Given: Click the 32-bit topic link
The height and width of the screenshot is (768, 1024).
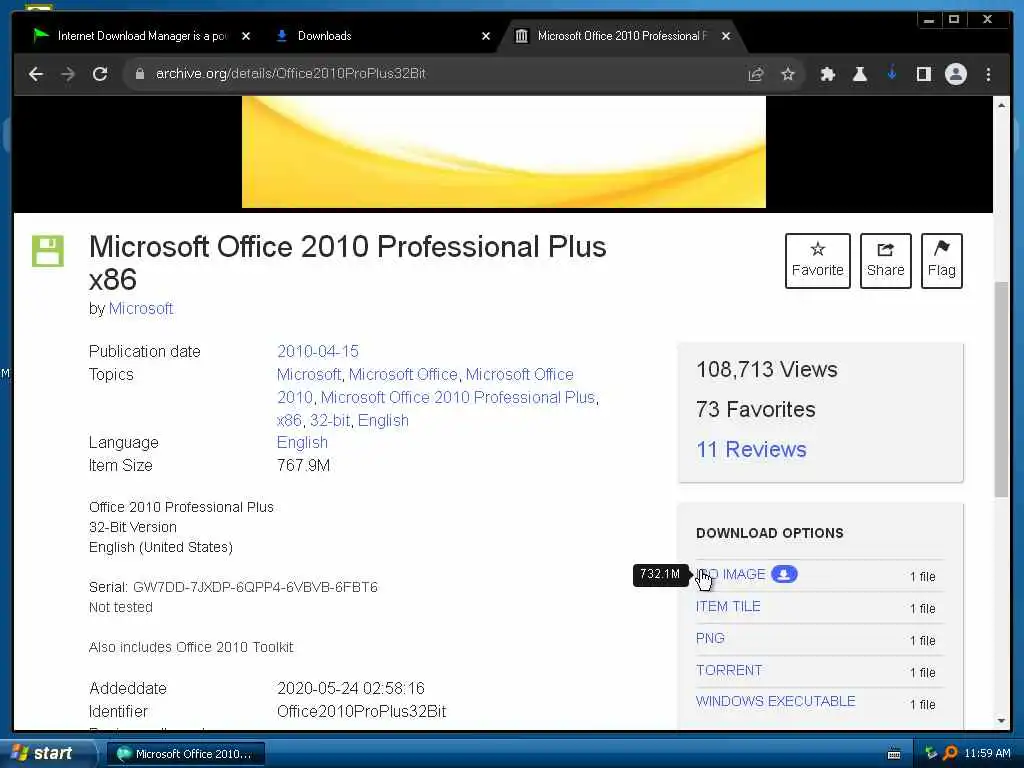Looking at the screenshot, I should coord(330,420).
